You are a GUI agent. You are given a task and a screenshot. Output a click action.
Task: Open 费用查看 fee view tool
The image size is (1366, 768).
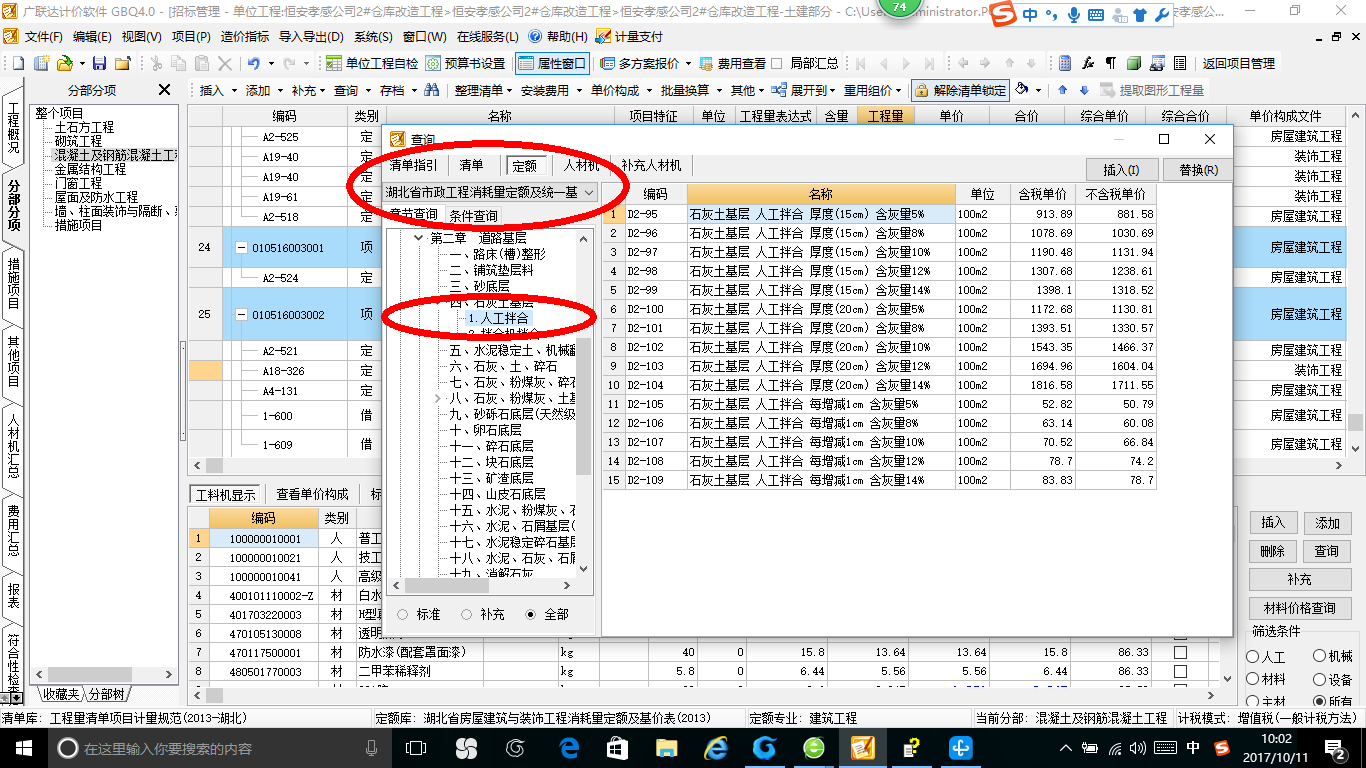(x=733, y=63)
